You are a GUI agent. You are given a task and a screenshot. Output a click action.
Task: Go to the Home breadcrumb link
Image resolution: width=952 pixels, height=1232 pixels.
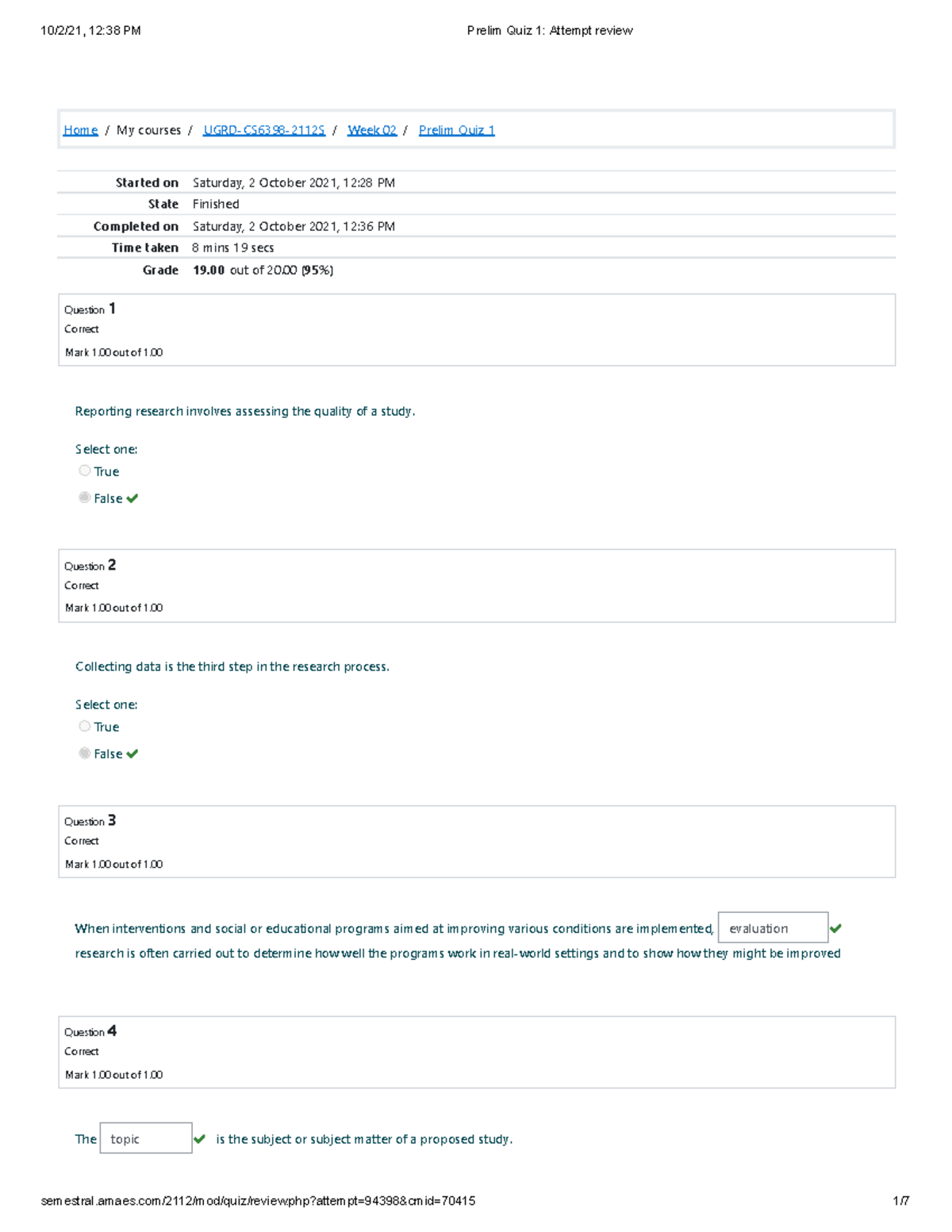coord(80,130)
